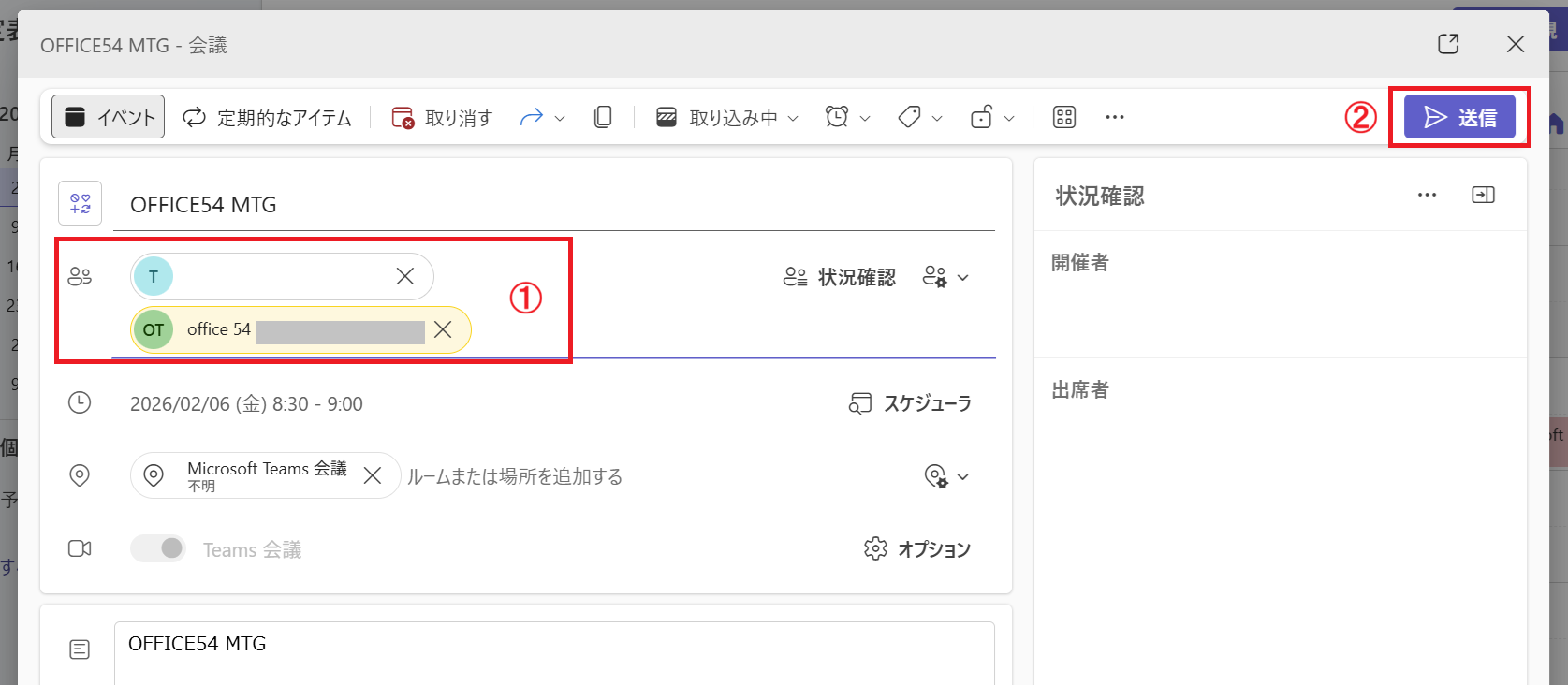Click the meeting body text OFFICE54 MTG
Viewport: 1568px width, 685px height.
(x=198, y=644)
